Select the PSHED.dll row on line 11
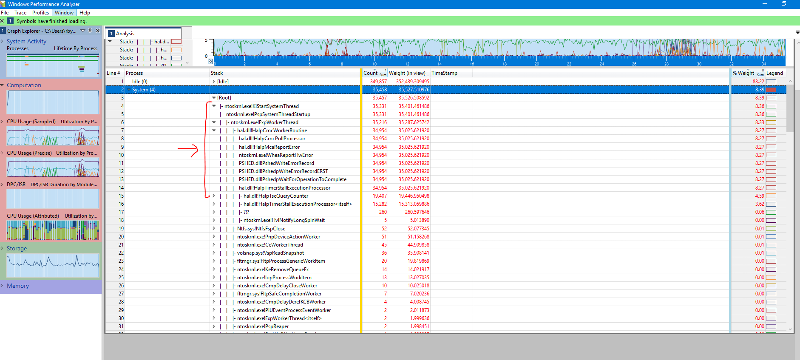 click(277, 163)
